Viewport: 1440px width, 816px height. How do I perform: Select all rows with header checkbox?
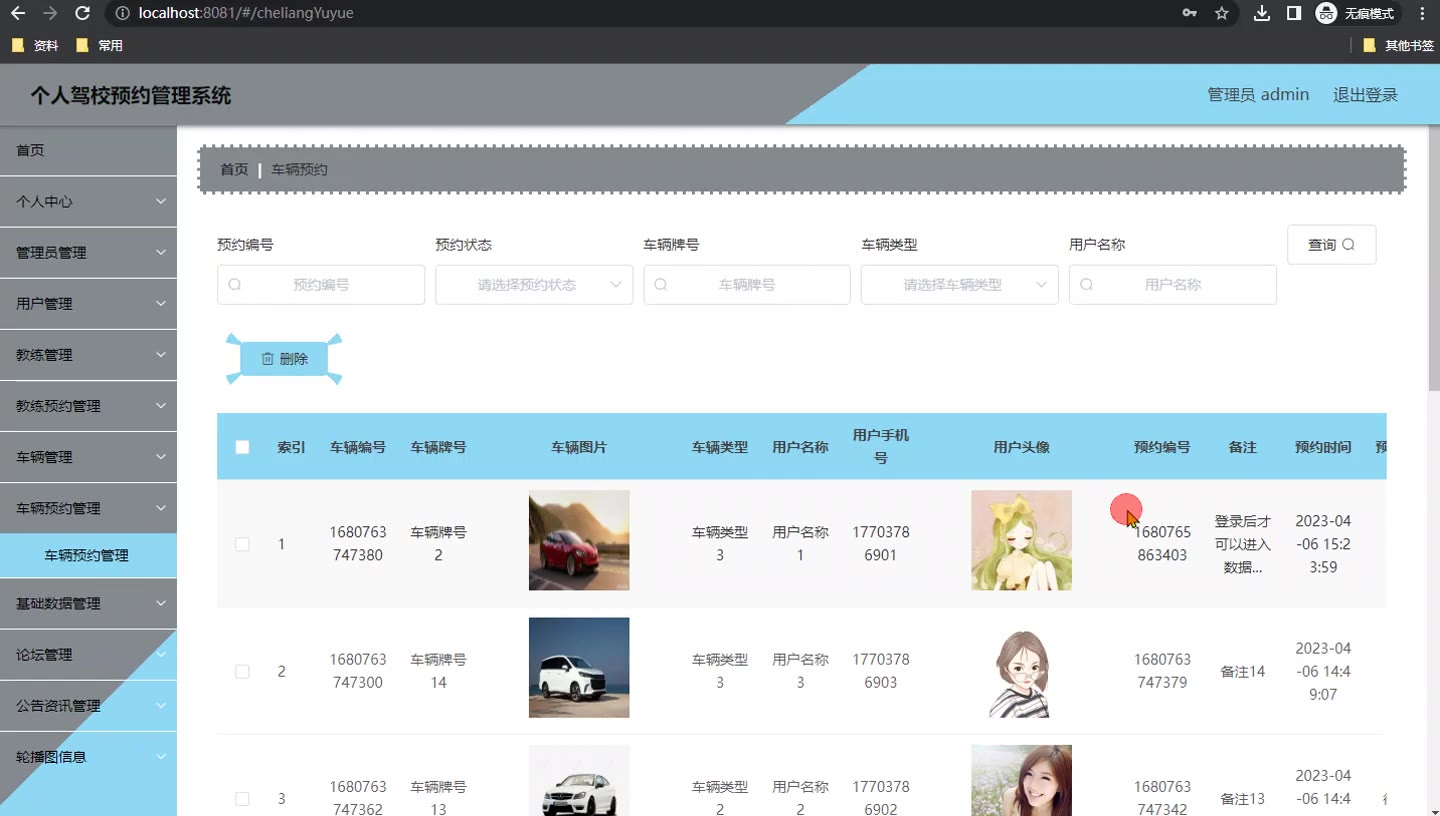[242, 447]
